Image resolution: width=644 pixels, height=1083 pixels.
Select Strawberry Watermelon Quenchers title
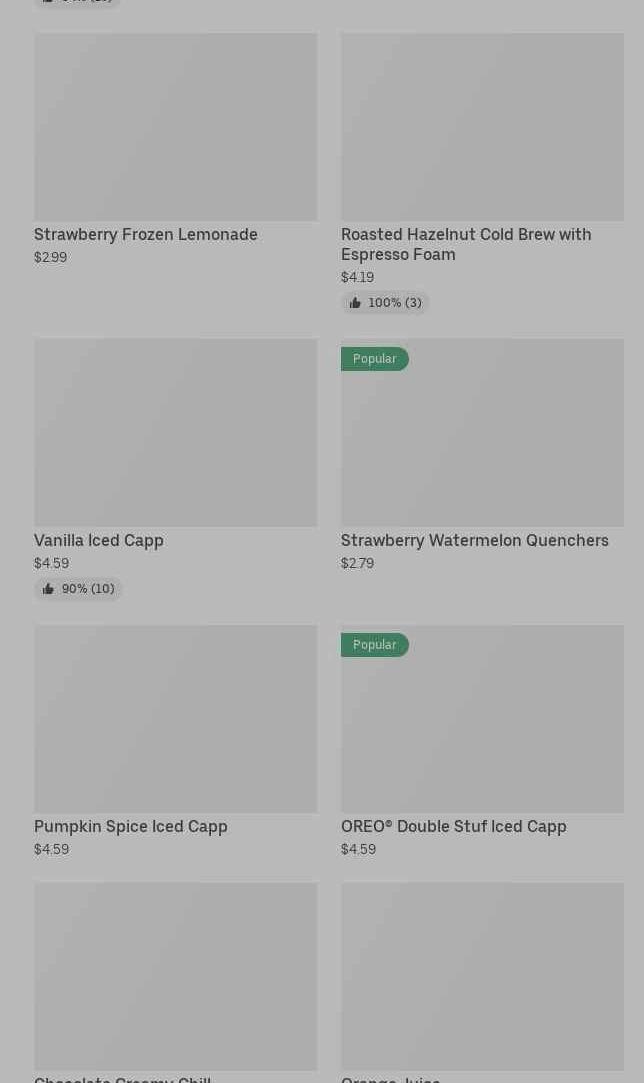pos(474,540)
